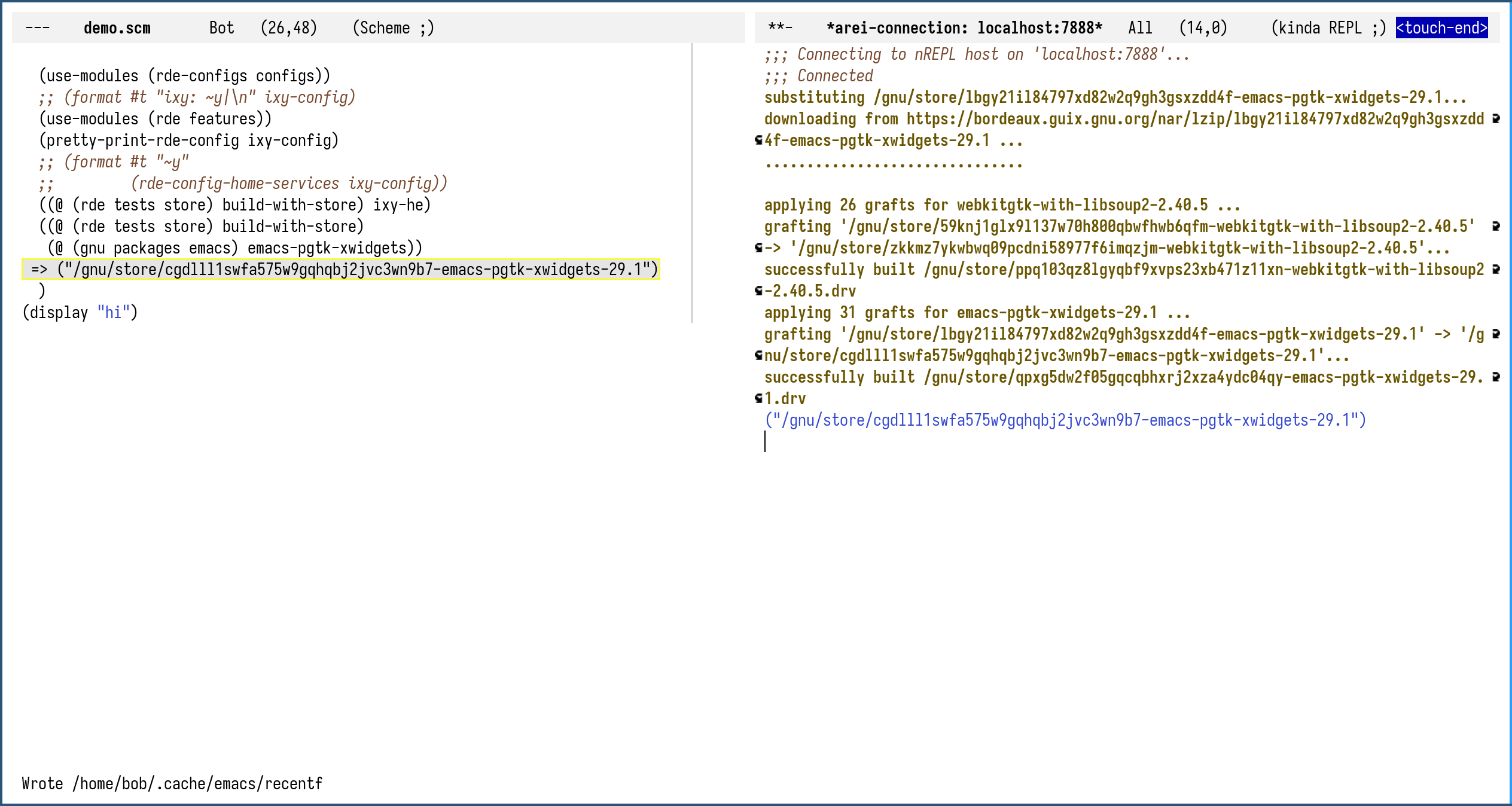
Task: Click the **- modified flags in right mode line
Action: click(781, 28)
